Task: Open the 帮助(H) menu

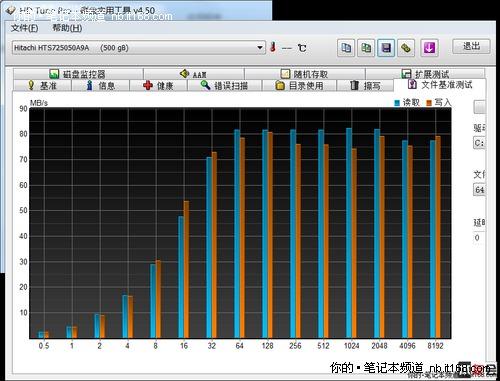Action: click(67, 28)
